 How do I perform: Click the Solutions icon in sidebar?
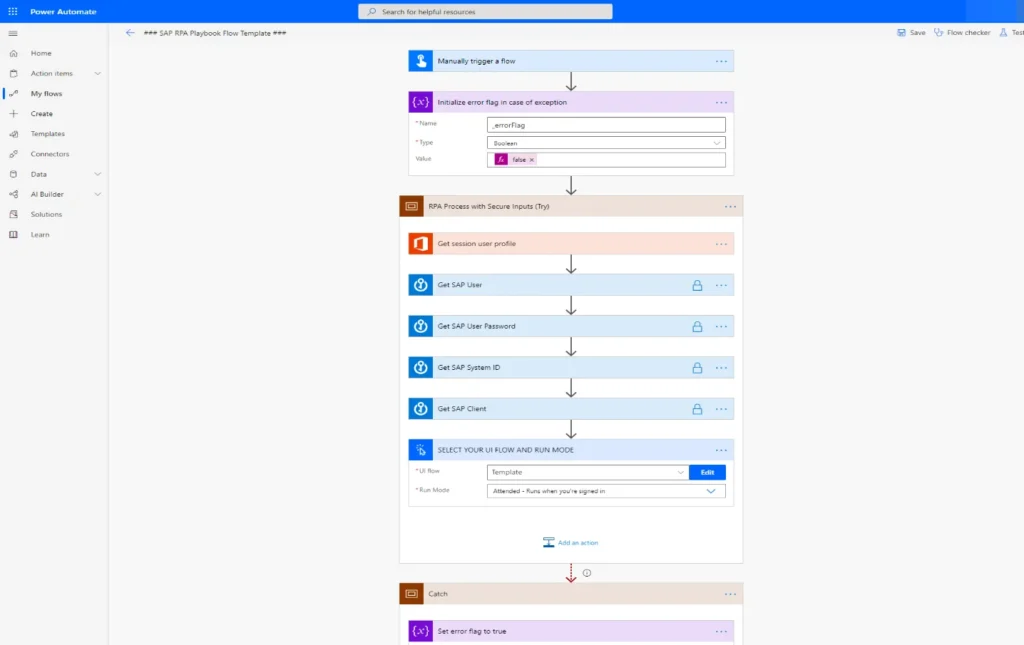(x=14, y=214)
